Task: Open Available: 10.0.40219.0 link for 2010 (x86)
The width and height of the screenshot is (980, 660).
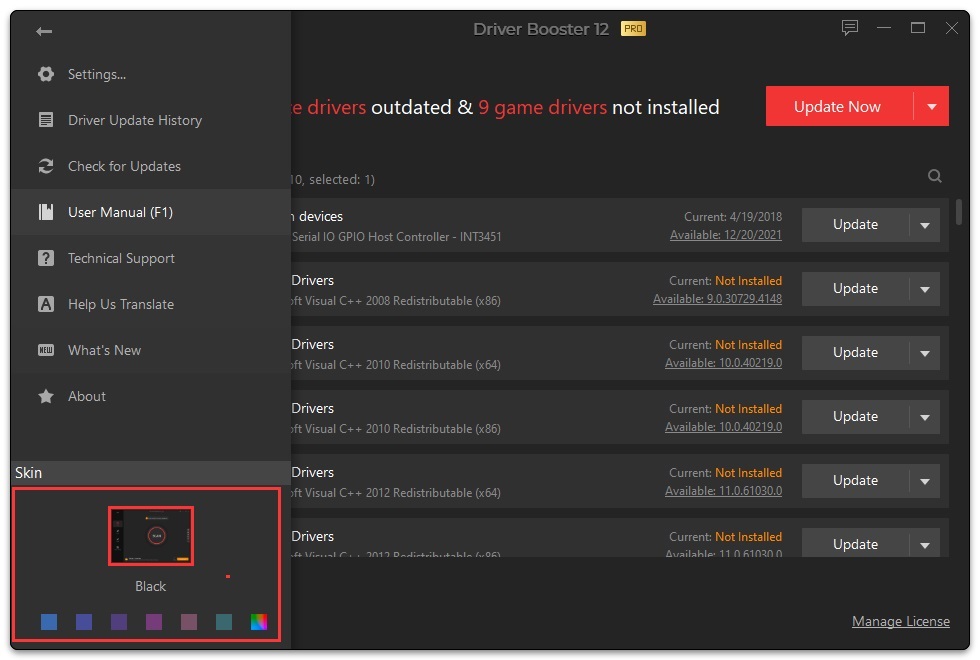Action: (723, 427)
